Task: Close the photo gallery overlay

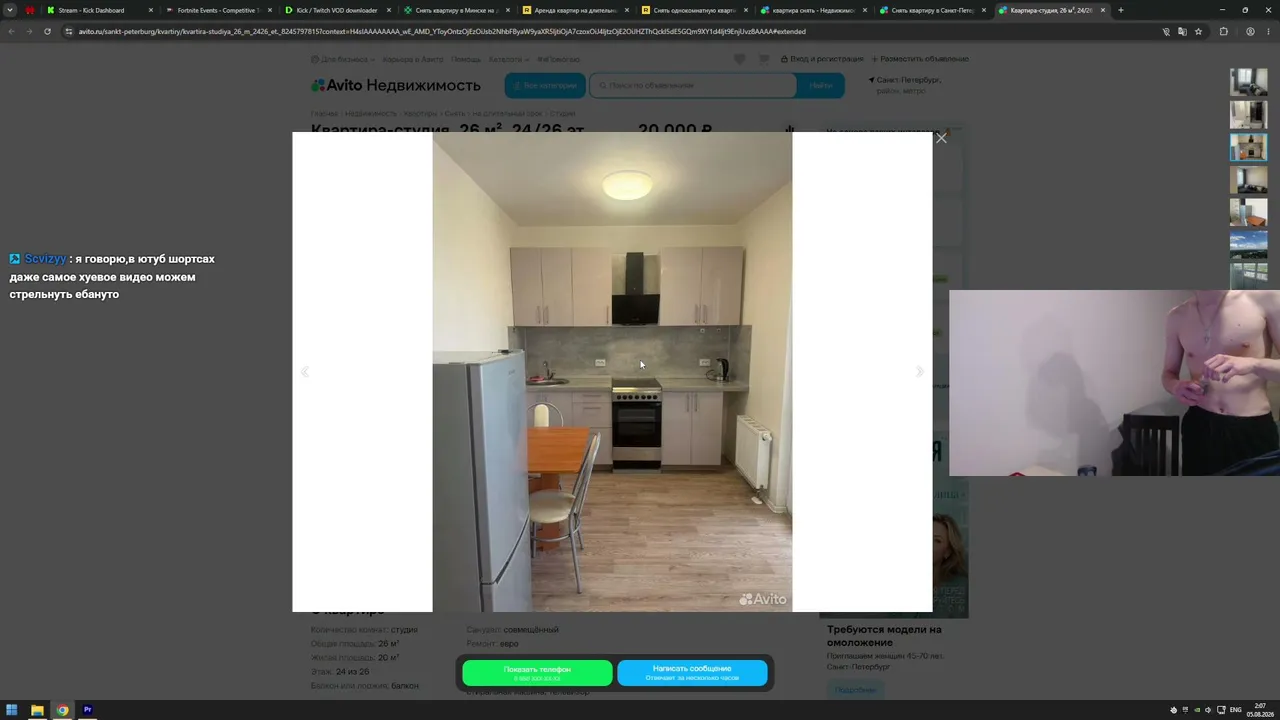Action: coord(941,138)
